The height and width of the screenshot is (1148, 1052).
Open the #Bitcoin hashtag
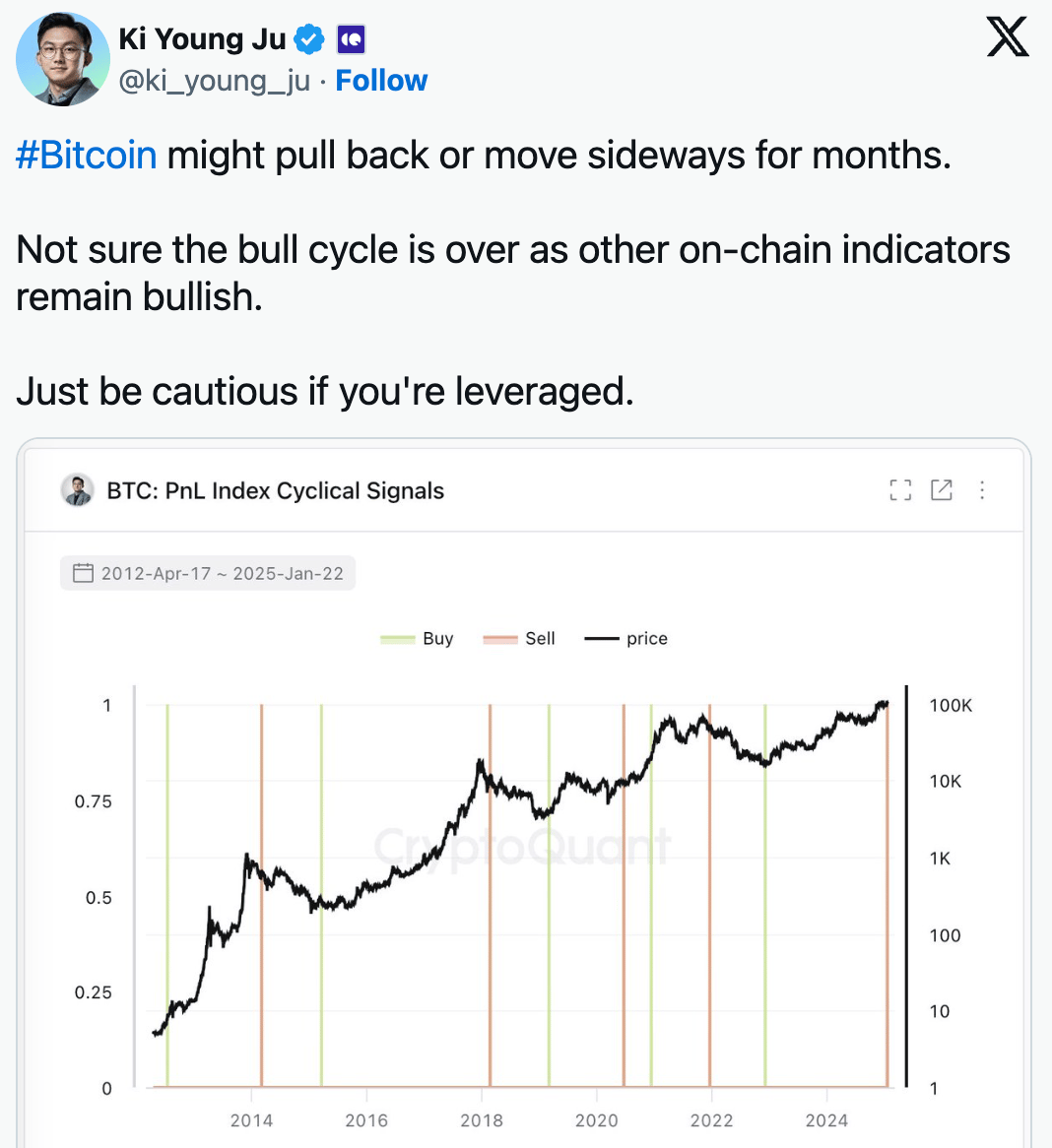click(x=87, y=156)
